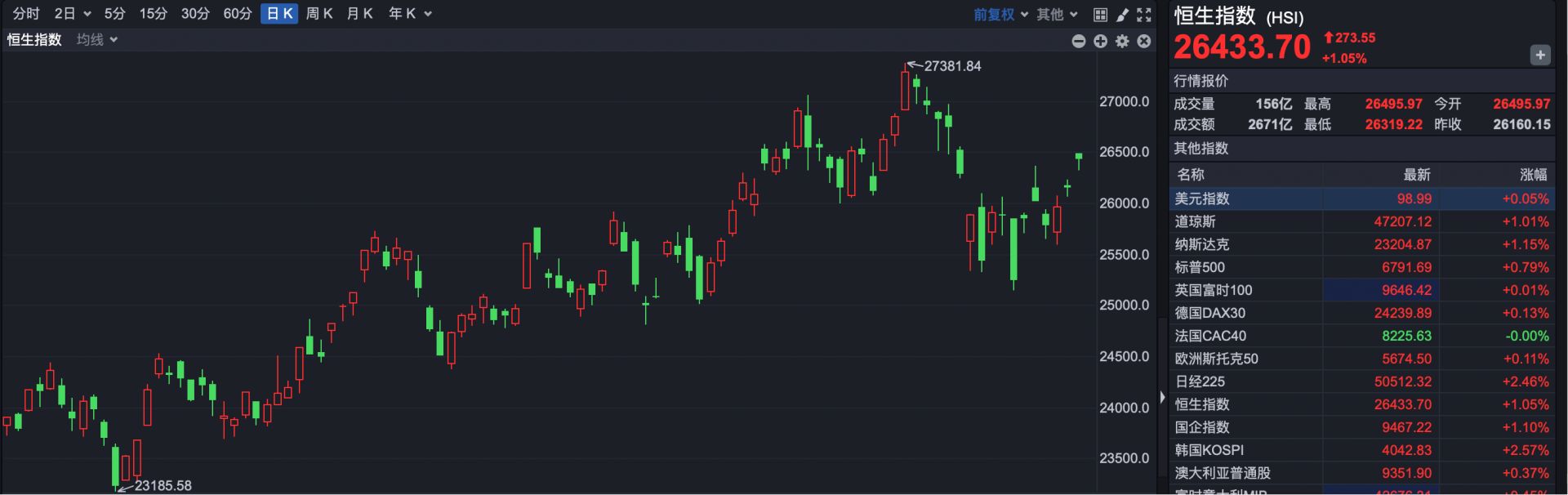Open 纳斯达克 index in the list
Screen dimensions: 1568x495
(x=1201, y=244)
